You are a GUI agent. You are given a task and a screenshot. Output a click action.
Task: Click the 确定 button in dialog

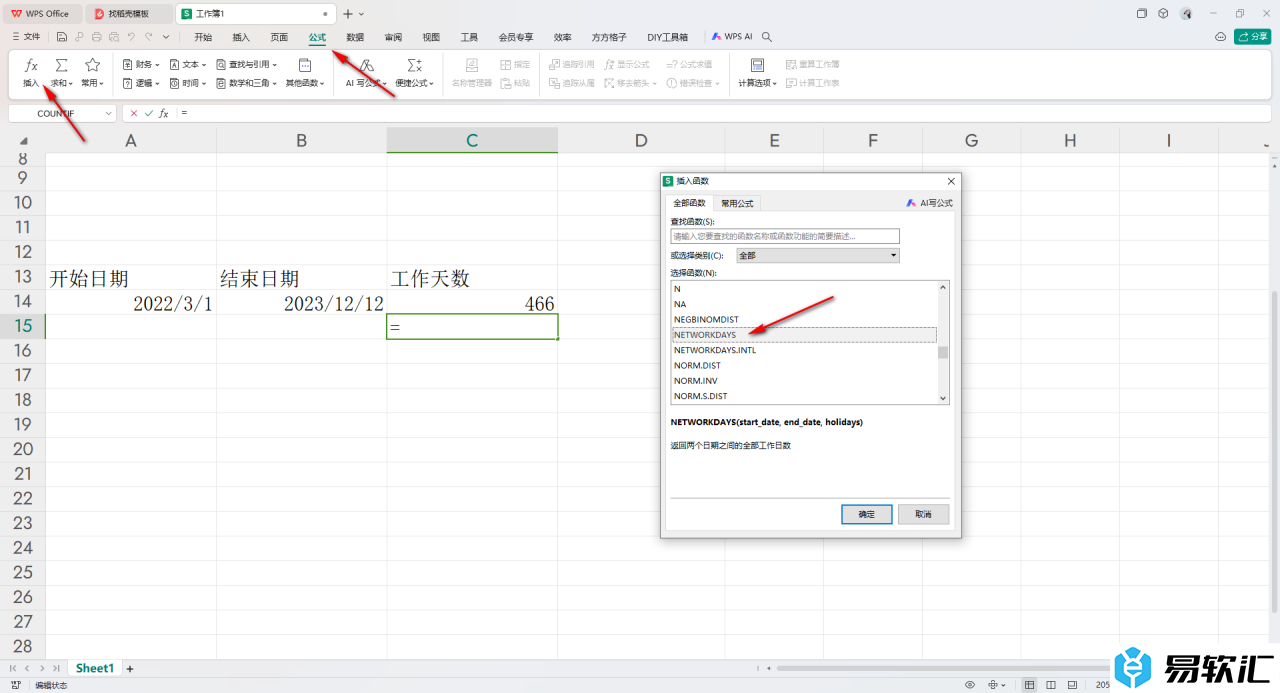866,514
